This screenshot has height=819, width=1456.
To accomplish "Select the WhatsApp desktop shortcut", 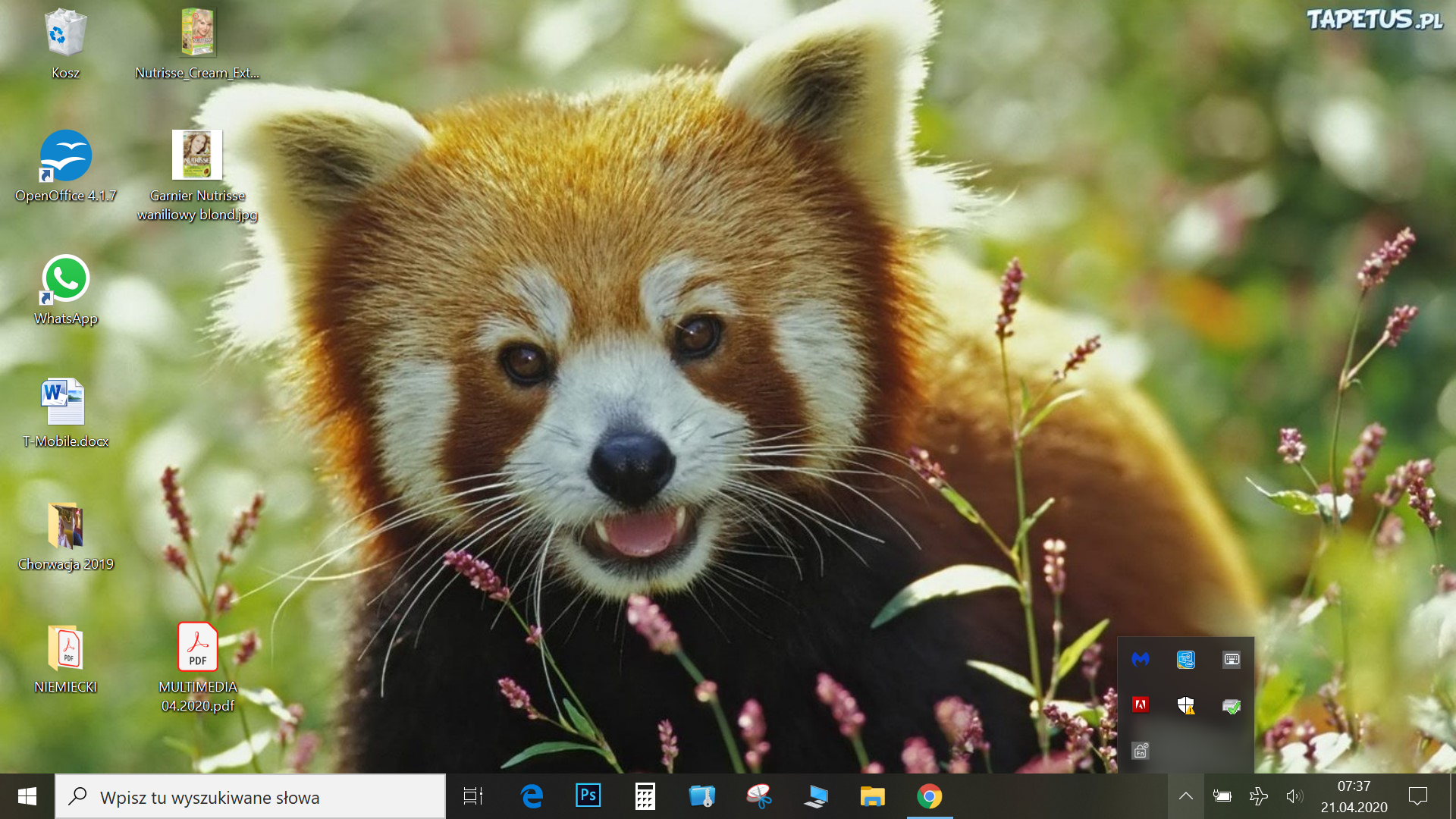I will tap(65, 290).
